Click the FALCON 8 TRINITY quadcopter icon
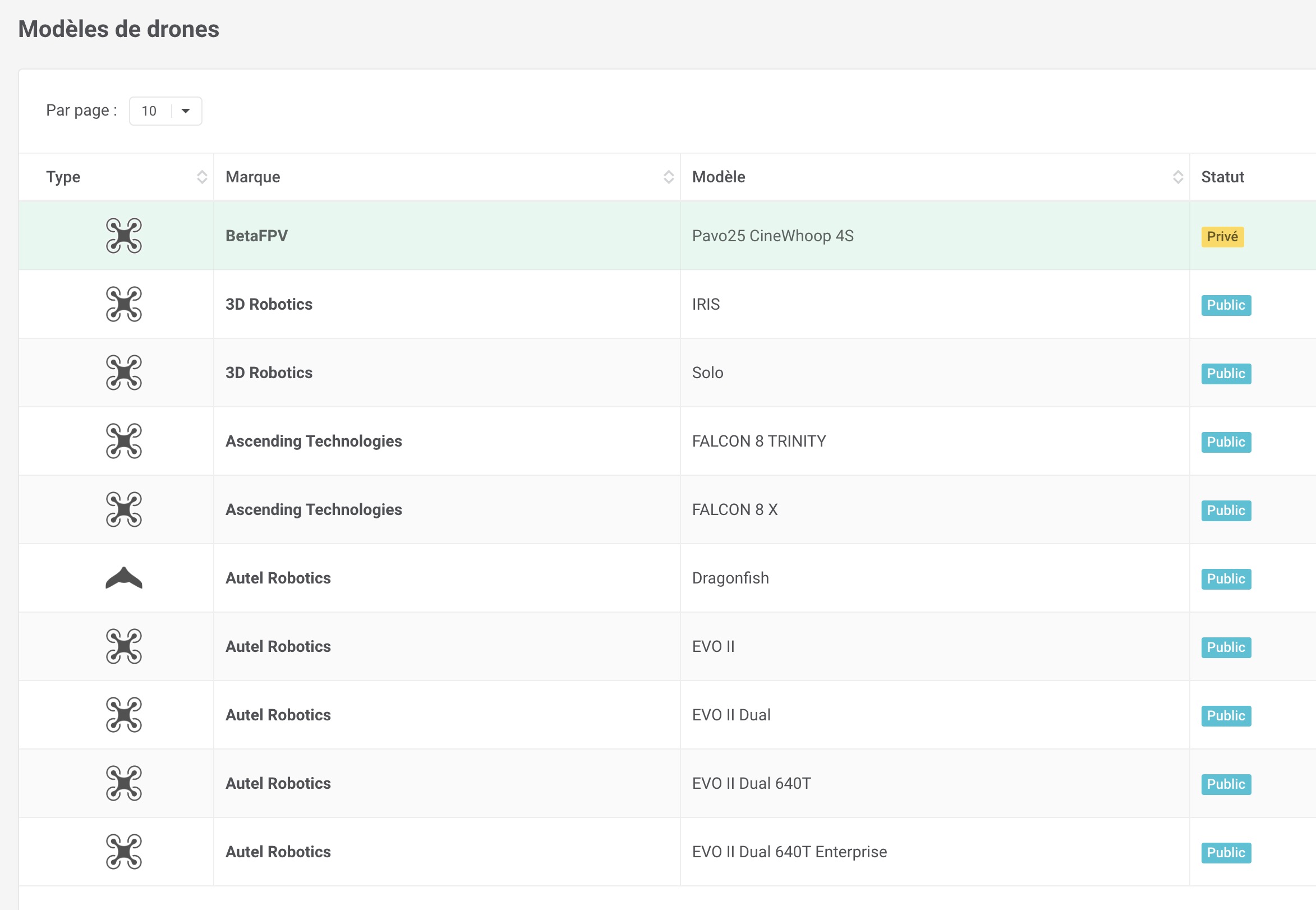This screenshot has height=910, width=1316. click(x=123, y=441)
